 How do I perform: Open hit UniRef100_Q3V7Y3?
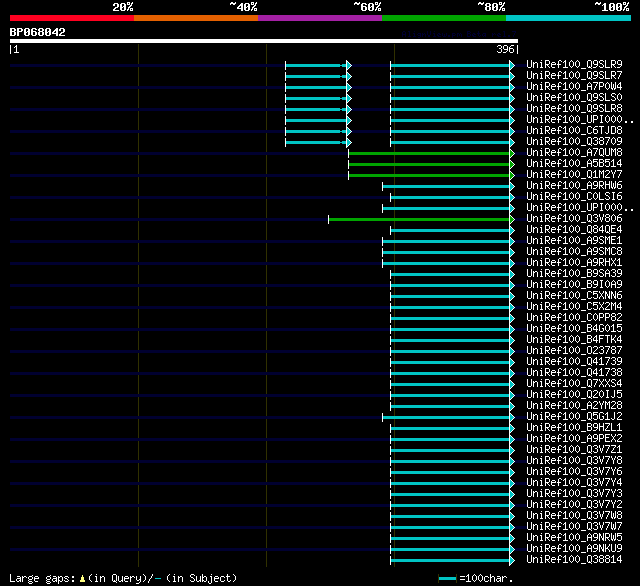[x=574, y=494]
